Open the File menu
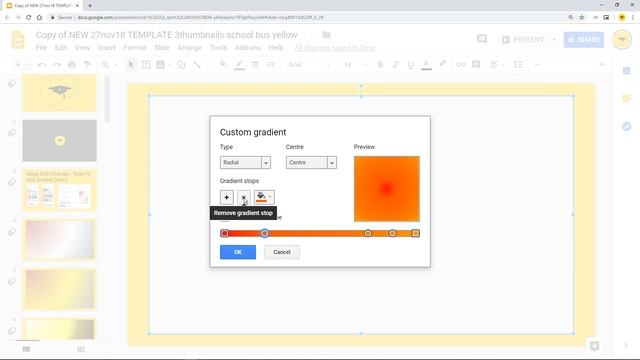The width and height of the screenshot is (640, 360). coord(41,48)
